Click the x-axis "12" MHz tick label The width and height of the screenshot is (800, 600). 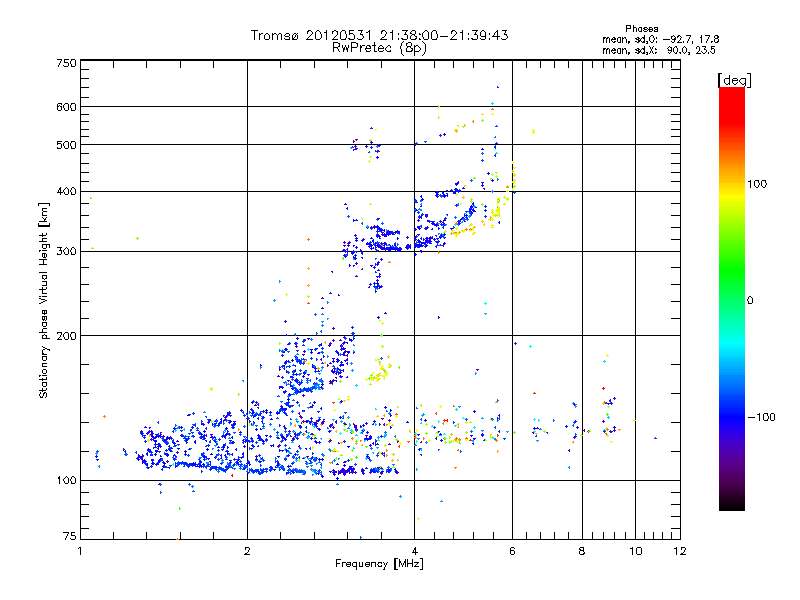(x=680, y=552)
